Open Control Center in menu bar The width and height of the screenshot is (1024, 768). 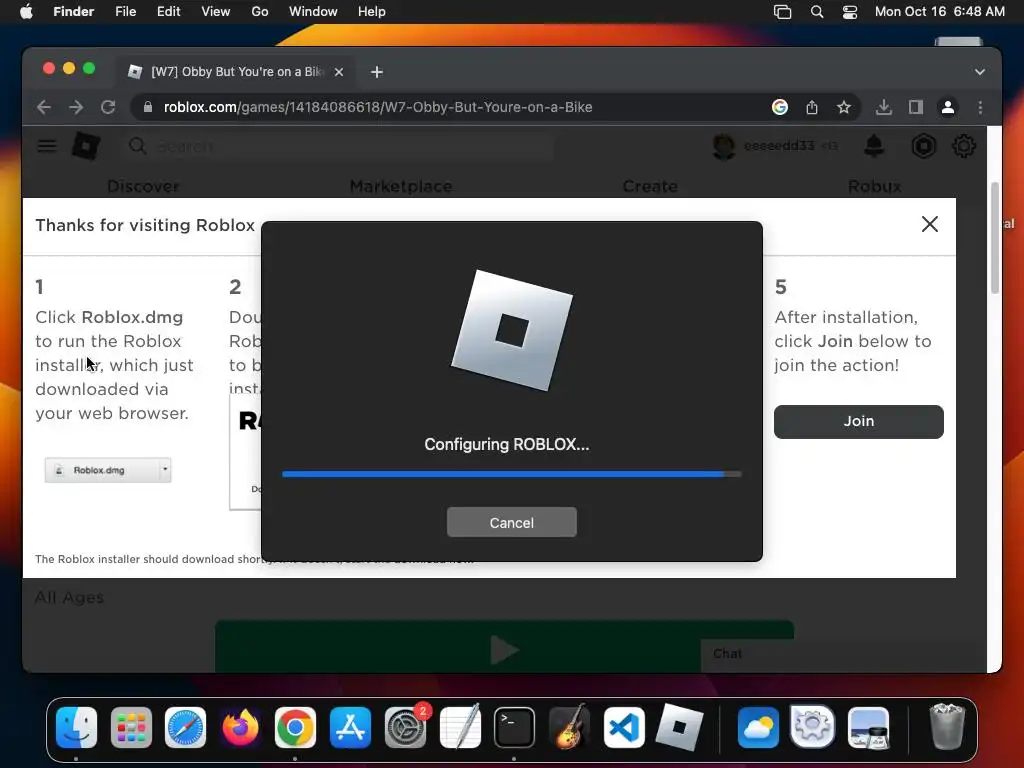[x=850, y=12]
